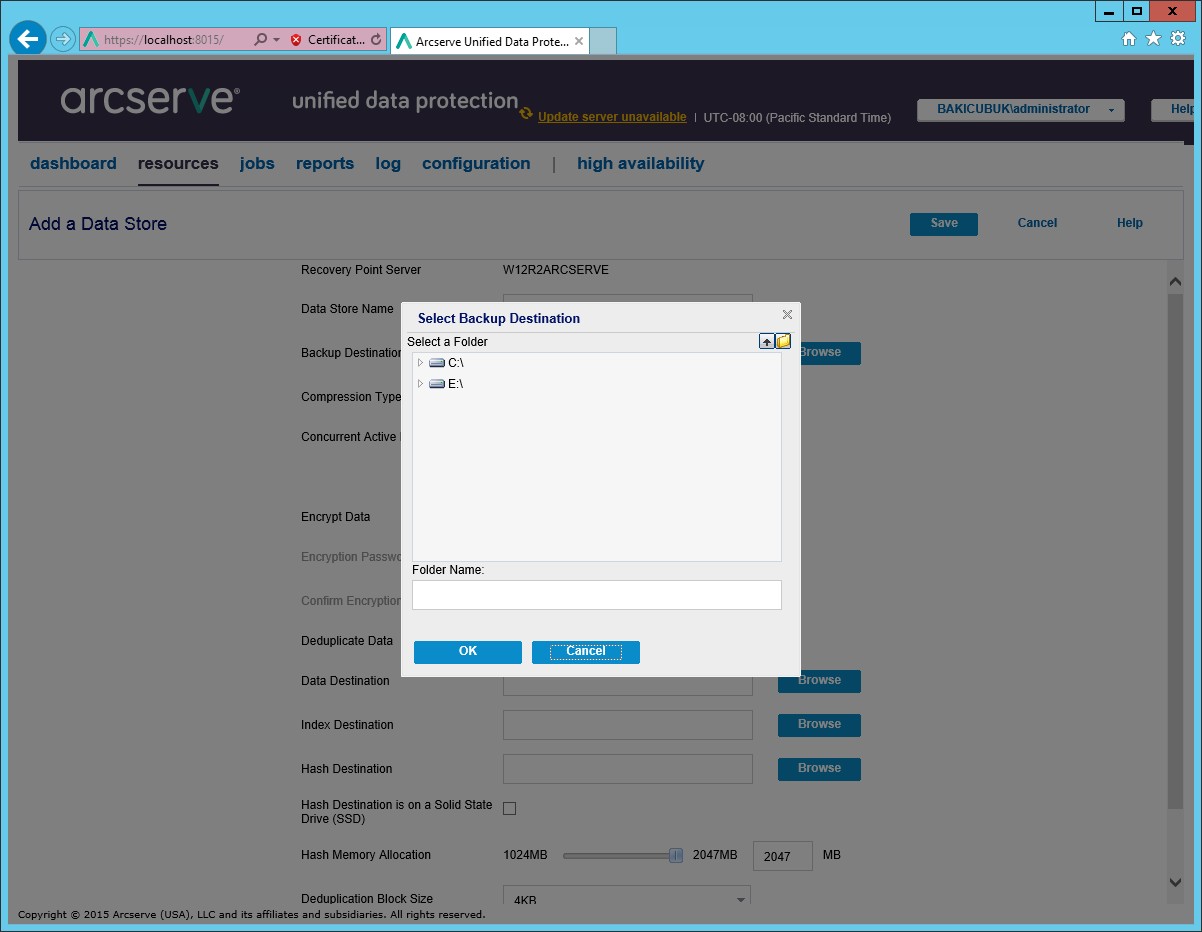Click the page scrollbar down arrow
Screen dimensions: 1202x932
click(1176, 882)
